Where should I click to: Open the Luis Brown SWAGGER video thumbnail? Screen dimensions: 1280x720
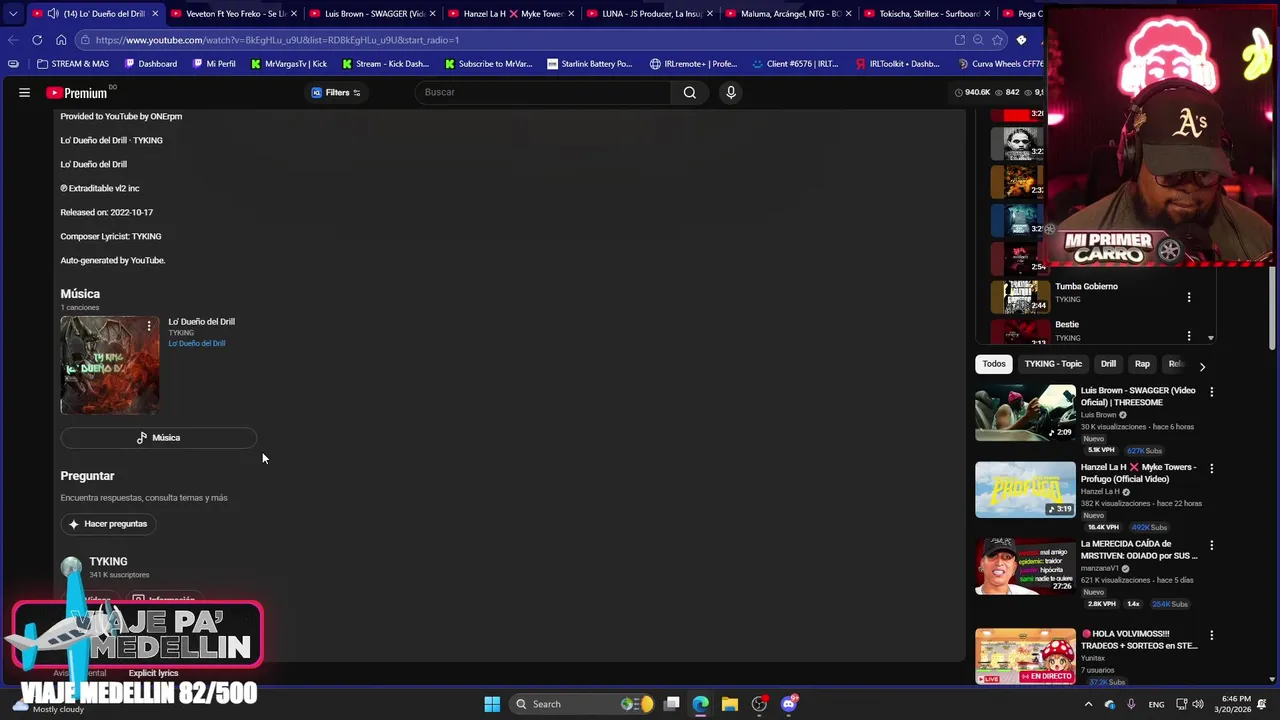(1025, 413)
